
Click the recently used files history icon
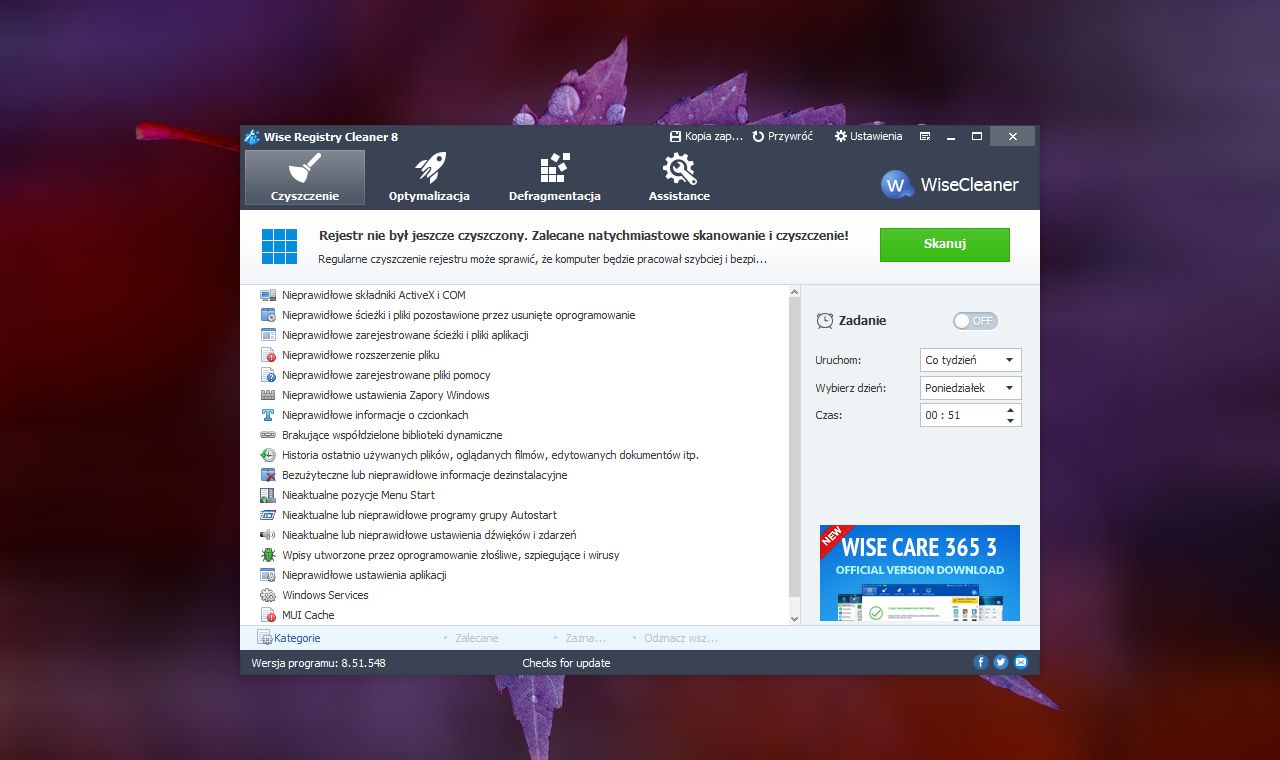pyautogui.click(x=267, y=455)
